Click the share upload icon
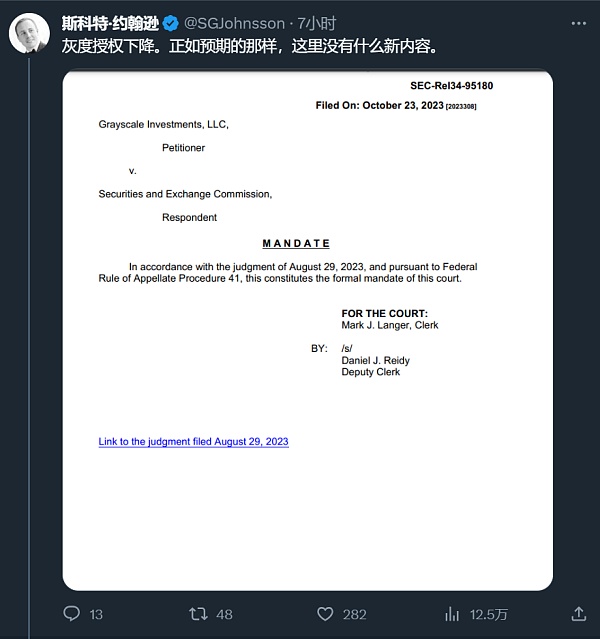 pos(579,614)
